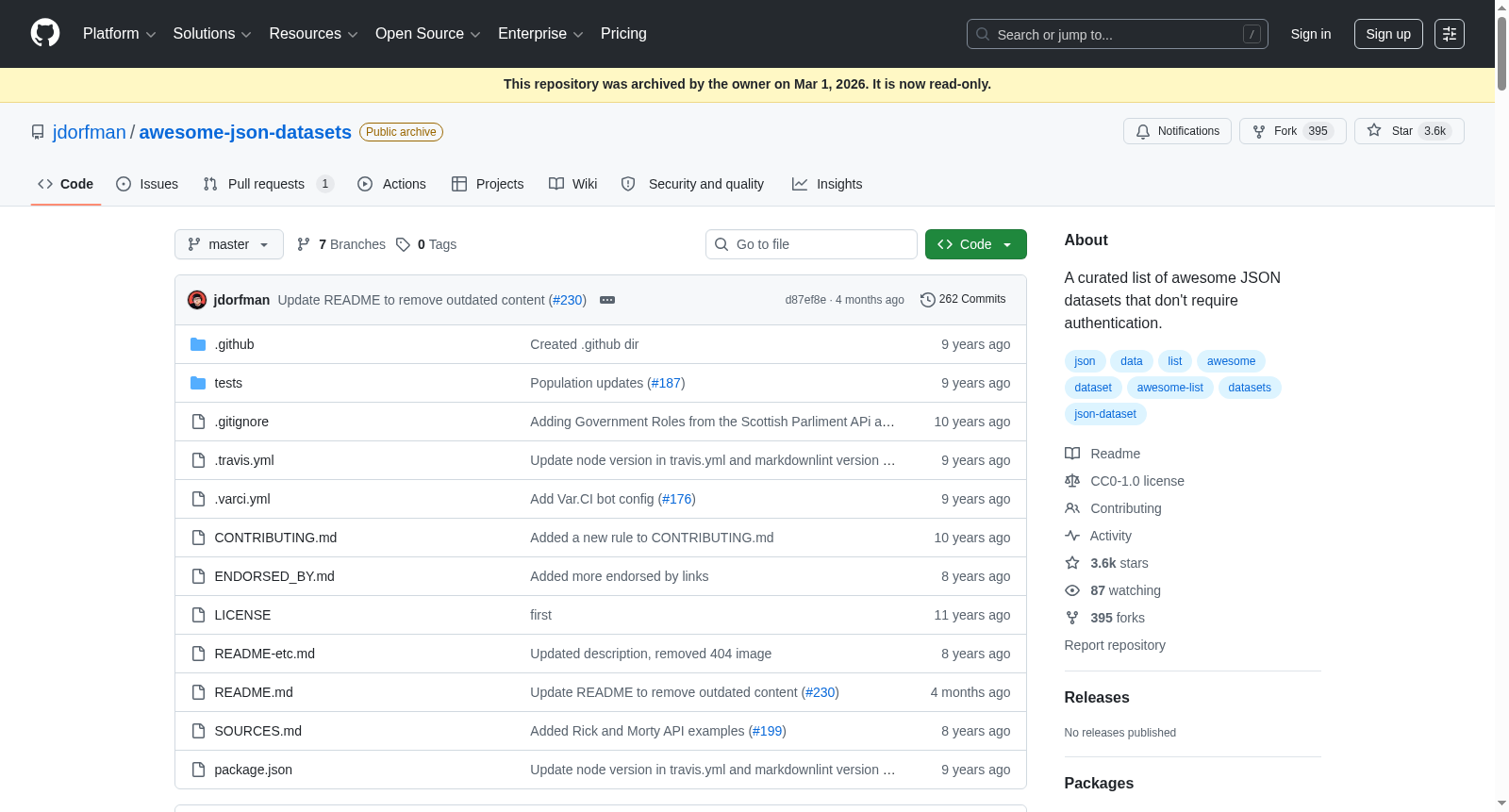Open the Readme book link
Viewport: 1509px width, 812px height.
pos(1103,454)
